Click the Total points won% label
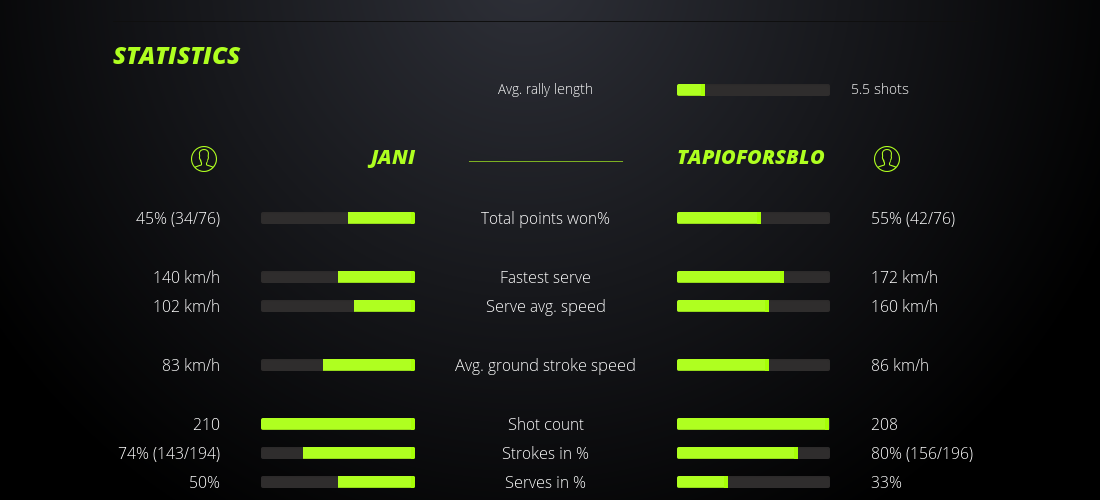The width and height of the screenshot is (1100, 500). click(x=545, y=218)
